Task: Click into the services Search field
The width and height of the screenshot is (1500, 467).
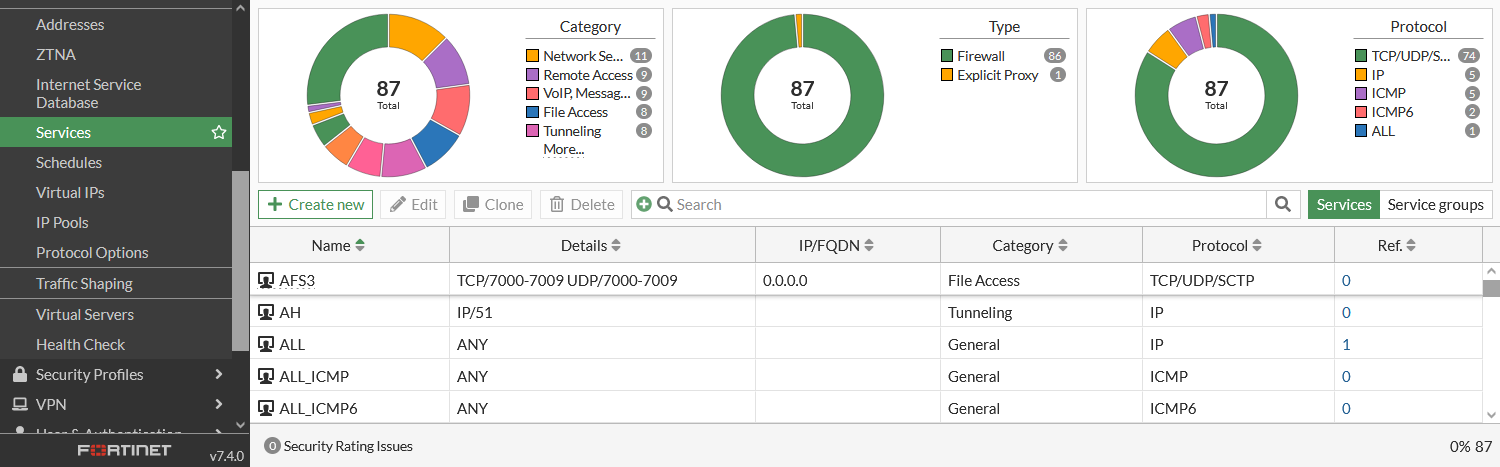Action: pyautogui.click(x=960, y=205)
